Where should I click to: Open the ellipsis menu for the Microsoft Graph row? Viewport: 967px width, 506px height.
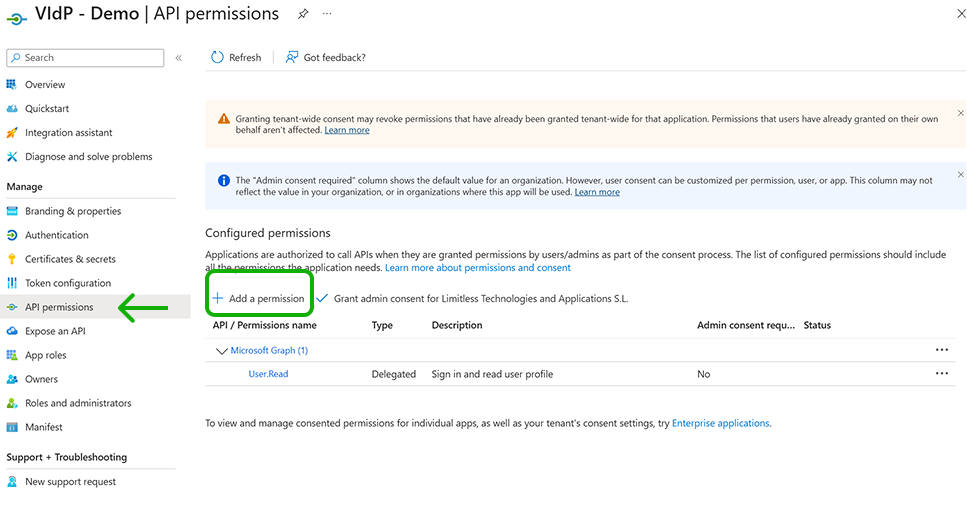(x=941, y=350)
